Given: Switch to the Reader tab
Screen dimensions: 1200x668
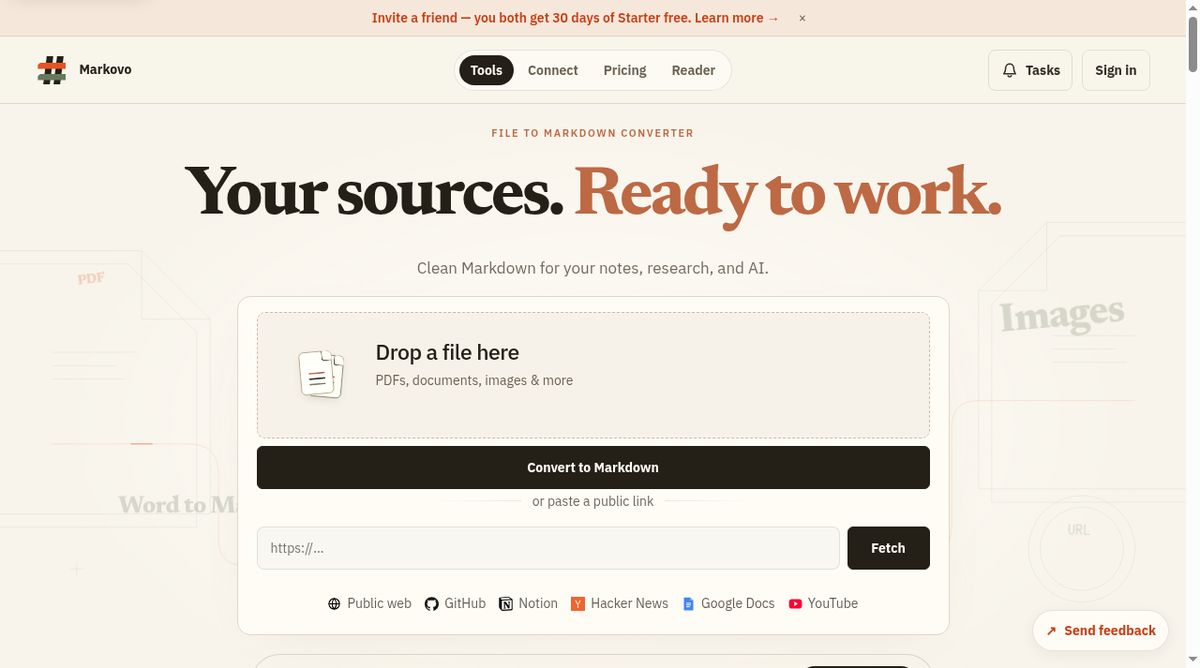Looking at the screenshot, I should pos(693,70).
